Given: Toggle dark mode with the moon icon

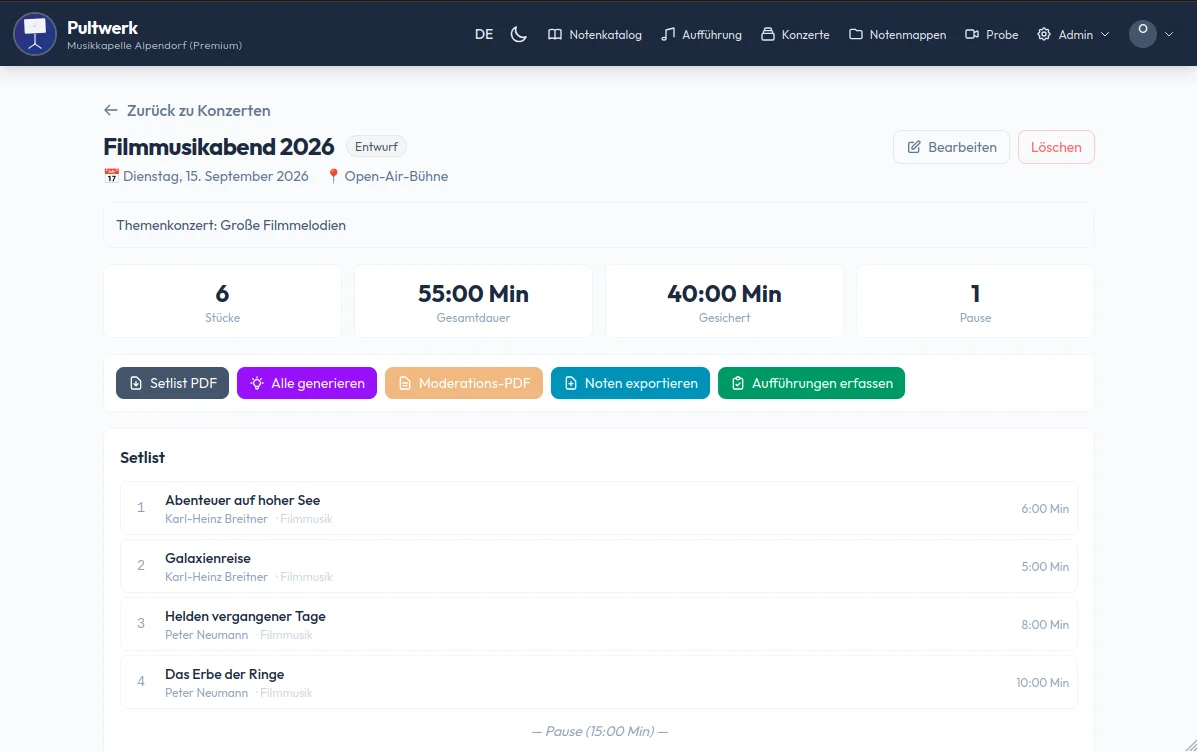Looking at the screenshot, I should 518,34.
